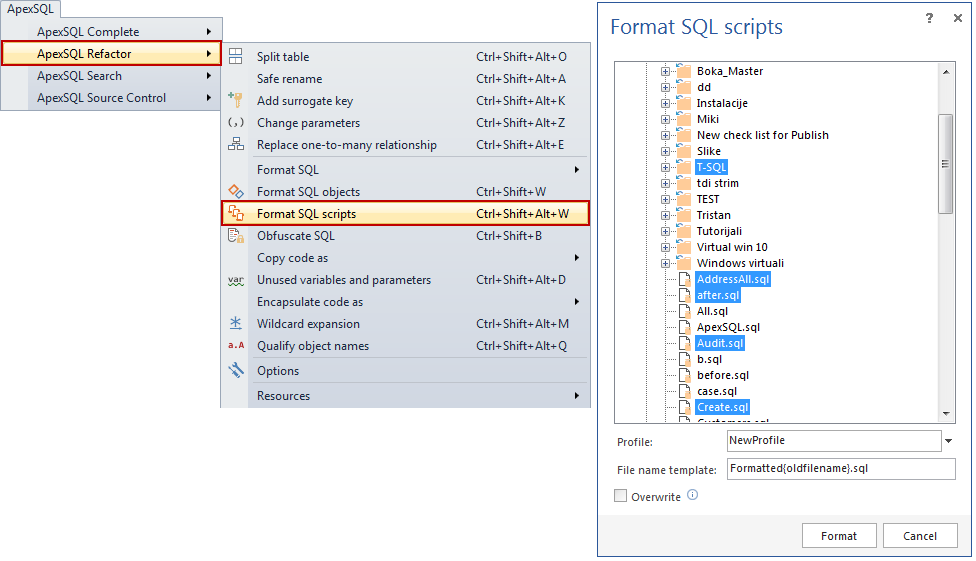976x561 pixels.
Task: Expand the T-SQL folder node
Action: tap(665, 167)
